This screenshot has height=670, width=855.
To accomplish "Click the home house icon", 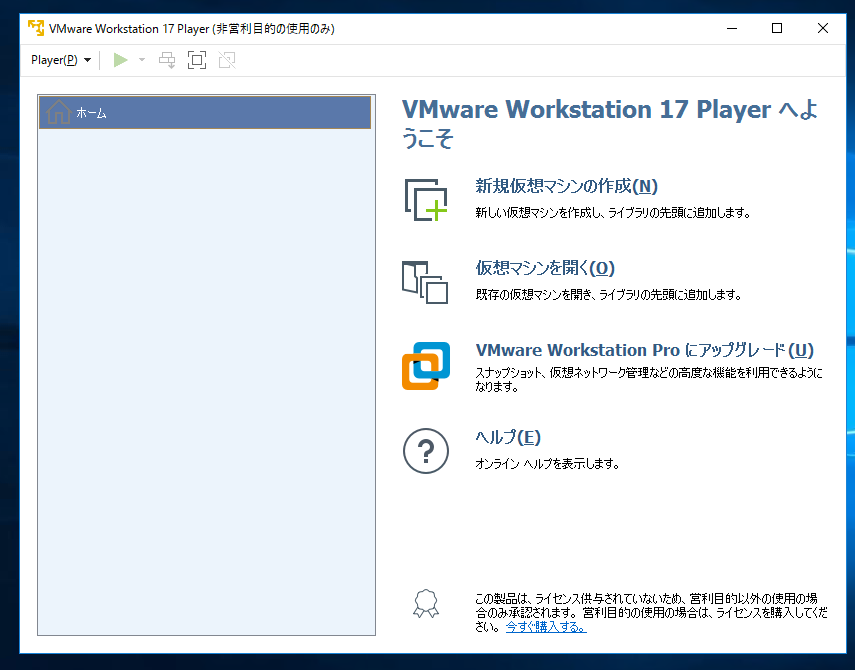I will click(58, 112).
